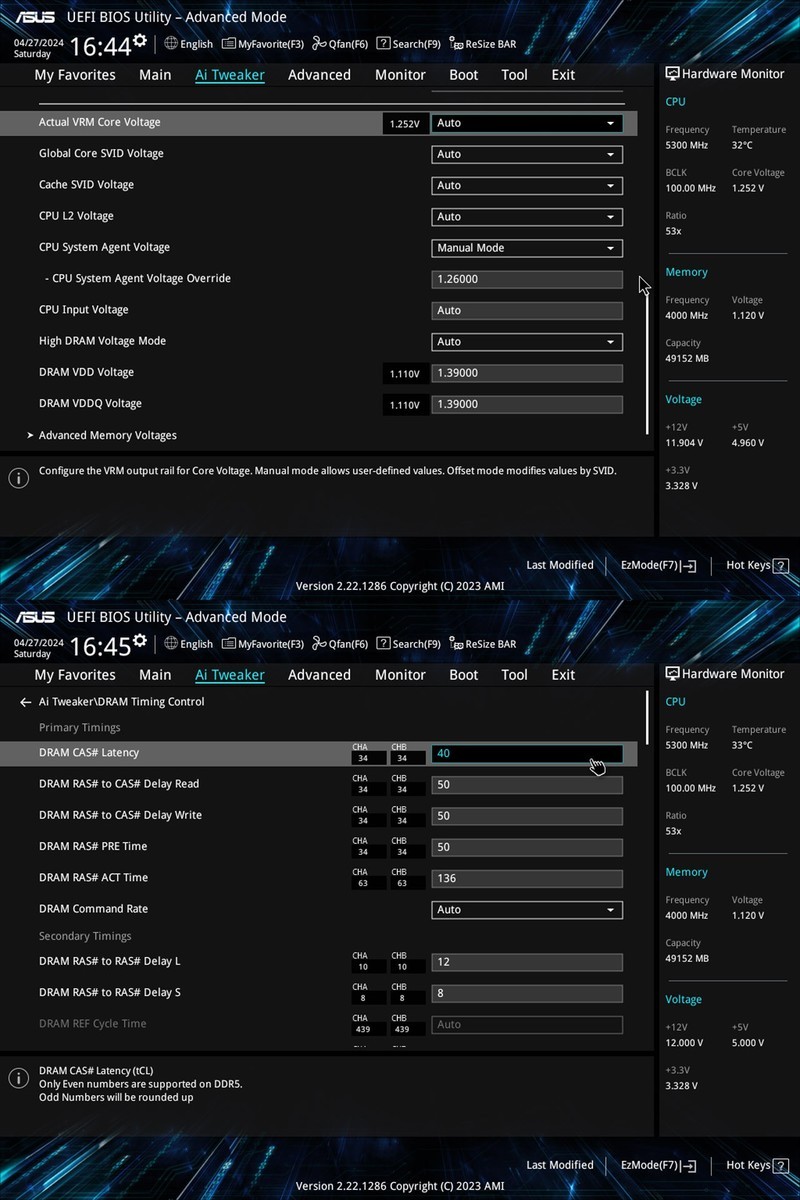The width and height of the screenshot is (800, 1200).
Task: Click Last Modified on 16:45 screen
Action: coord(560,1165)
